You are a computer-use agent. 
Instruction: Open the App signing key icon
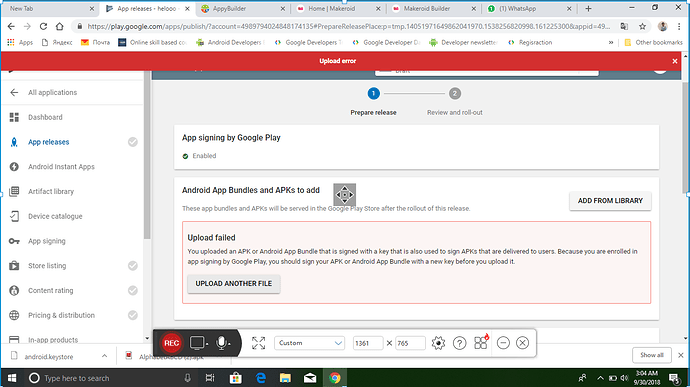[x=14, y=241]
